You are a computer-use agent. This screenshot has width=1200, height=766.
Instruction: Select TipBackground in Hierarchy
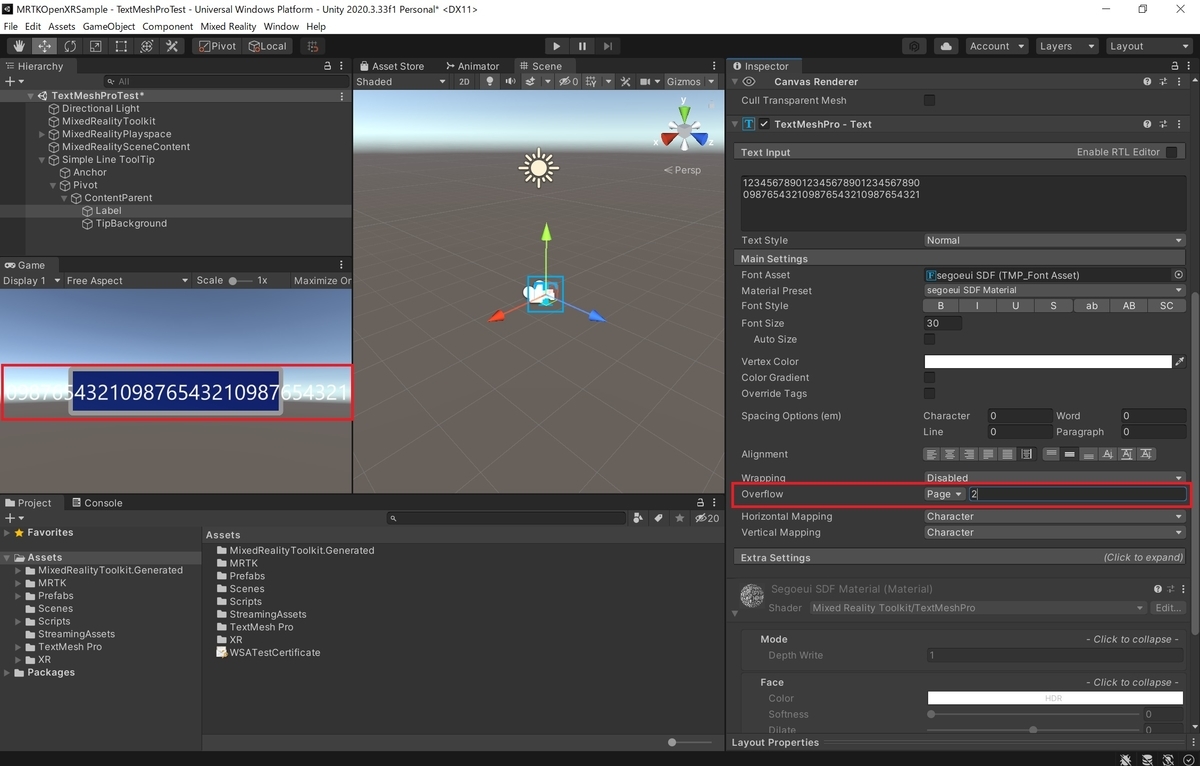pyautogui.click(x=131, y=224)
